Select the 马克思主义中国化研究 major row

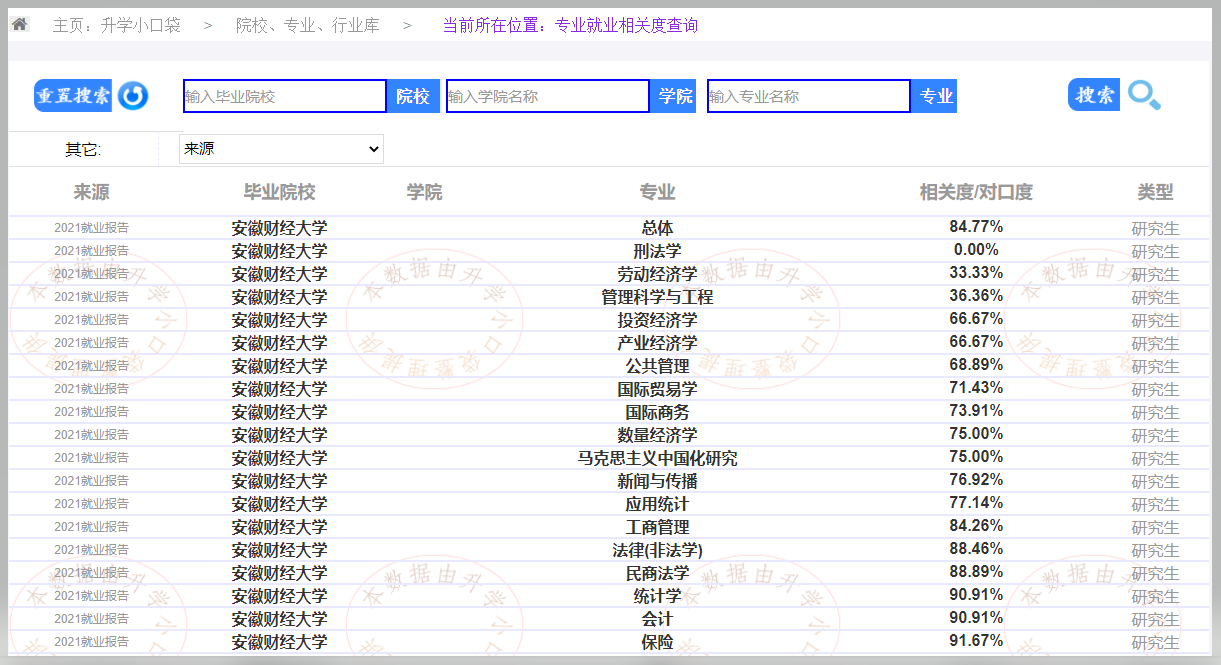(657, 458)
